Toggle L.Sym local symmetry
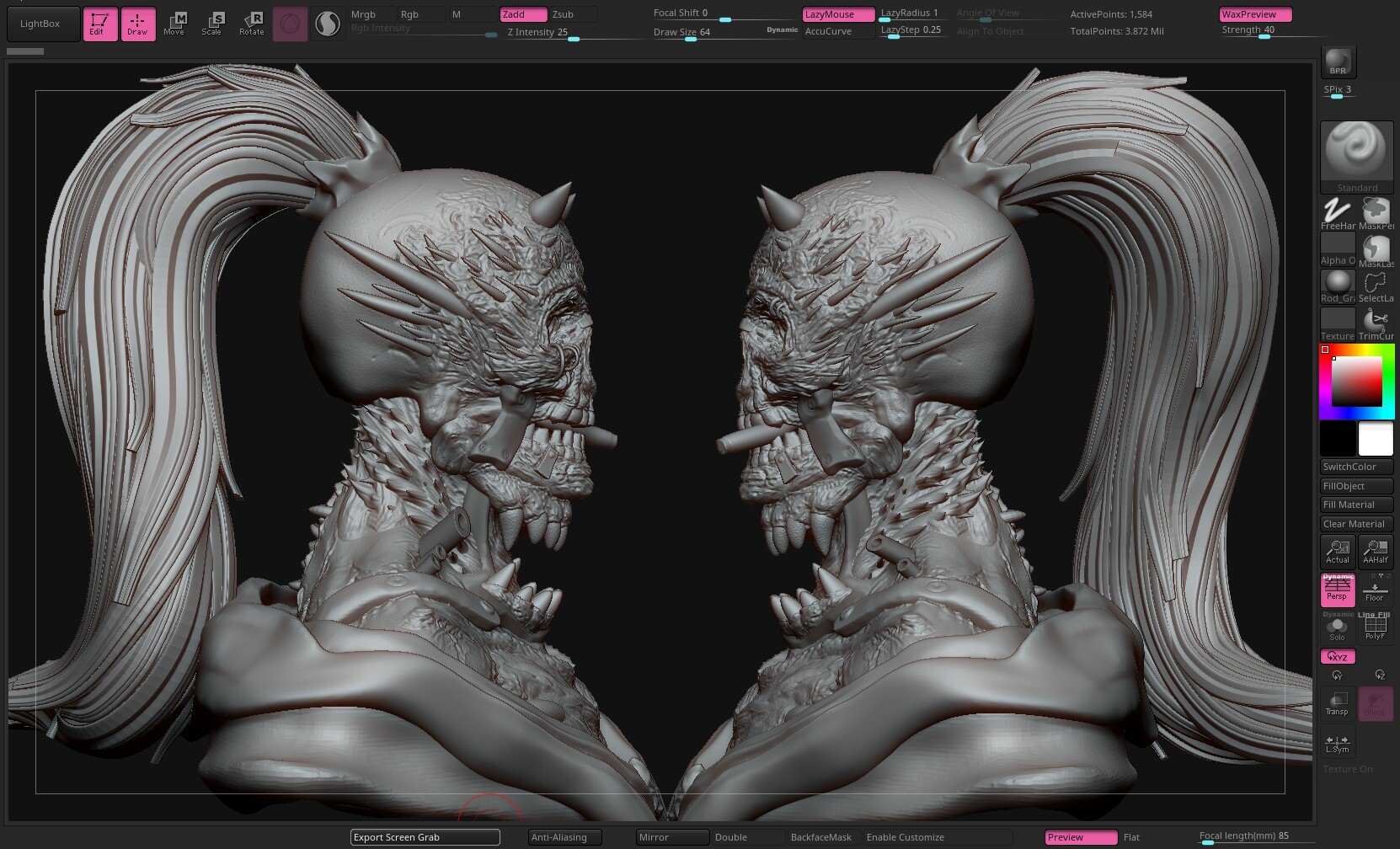The width and height of the screenshot is (1400, 849). 1338,741
